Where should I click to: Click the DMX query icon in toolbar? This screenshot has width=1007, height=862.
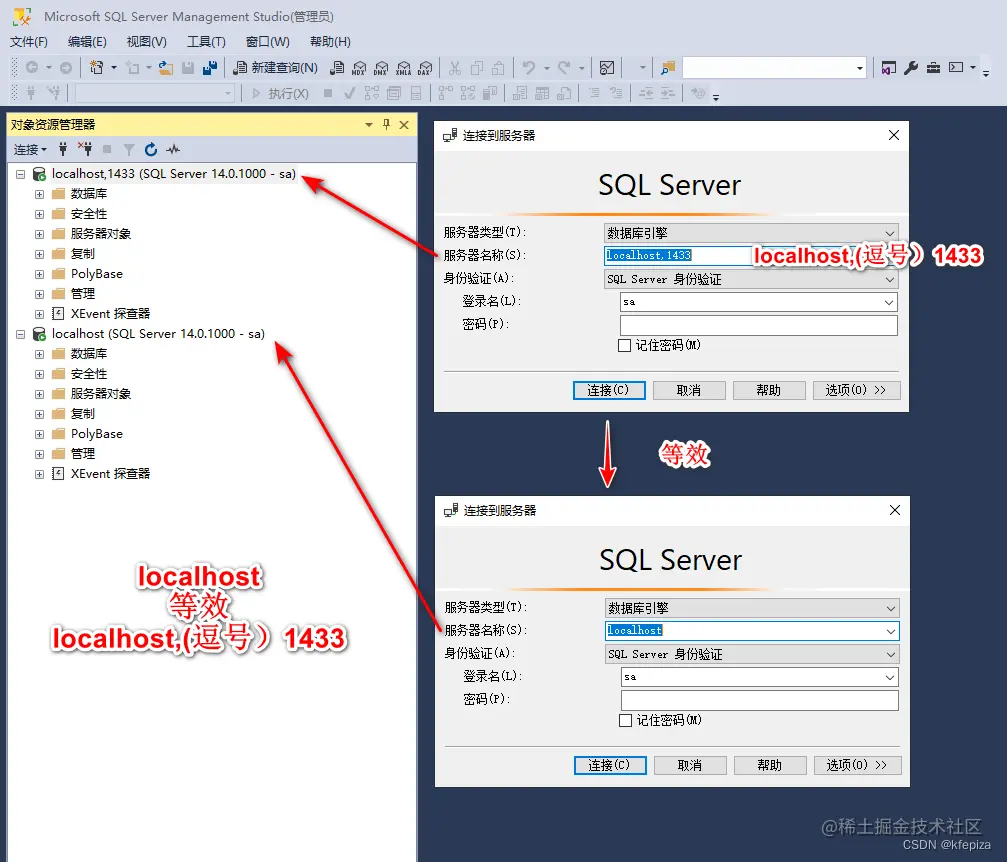[381, 67]
